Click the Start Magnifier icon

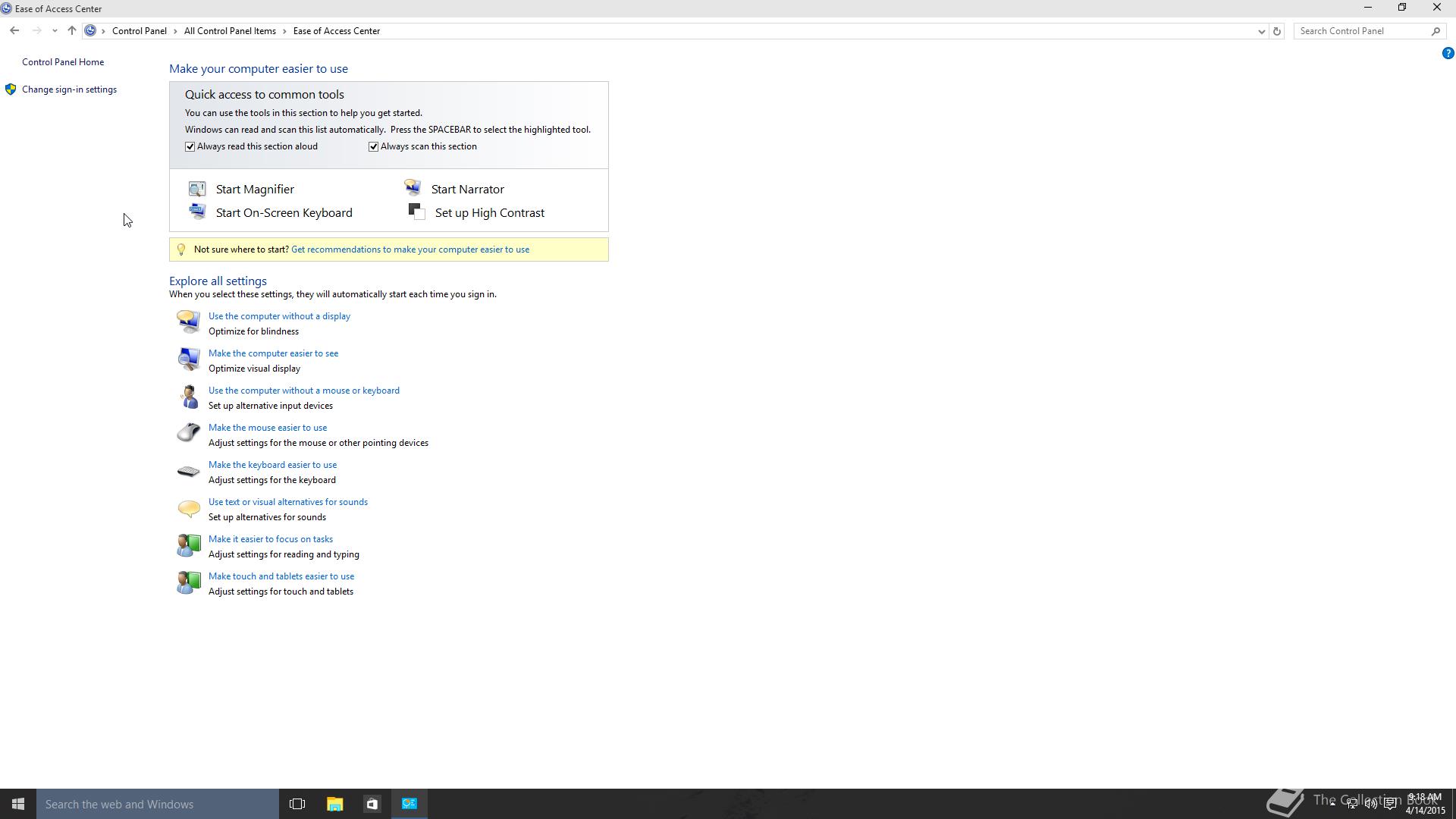click(197, 189)
